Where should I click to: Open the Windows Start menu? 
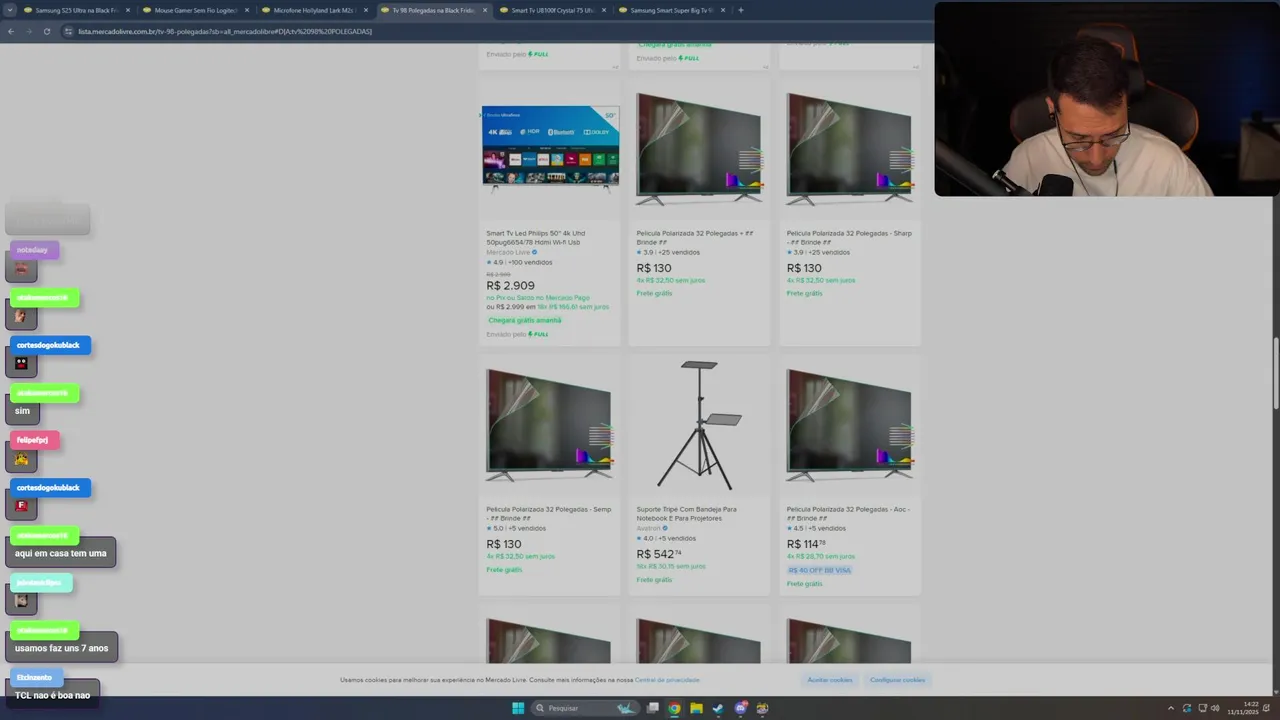[518, 708]
